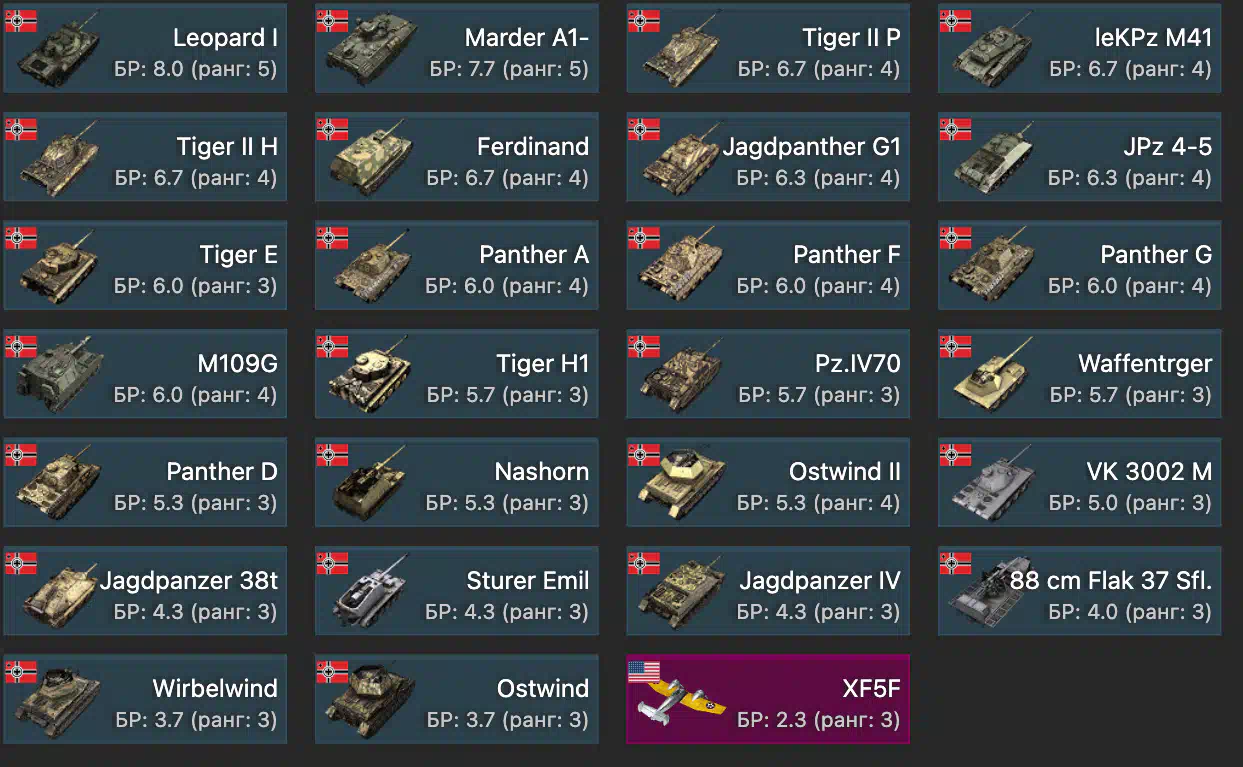
Task: Open the Wirbelwind vehicle card
Action: (x=145, y=699)
